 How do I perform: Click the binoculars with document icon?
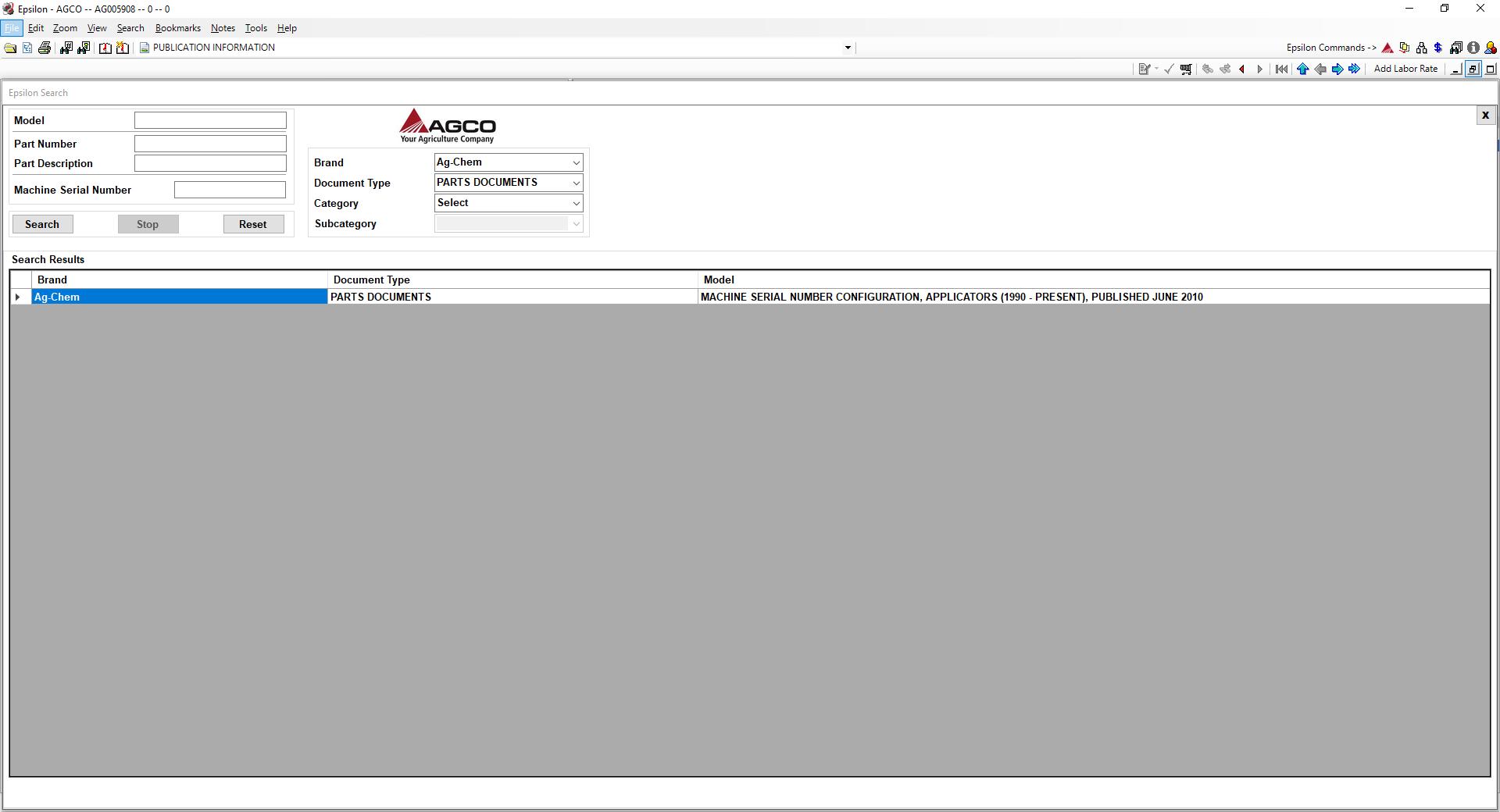click(84, 48)
